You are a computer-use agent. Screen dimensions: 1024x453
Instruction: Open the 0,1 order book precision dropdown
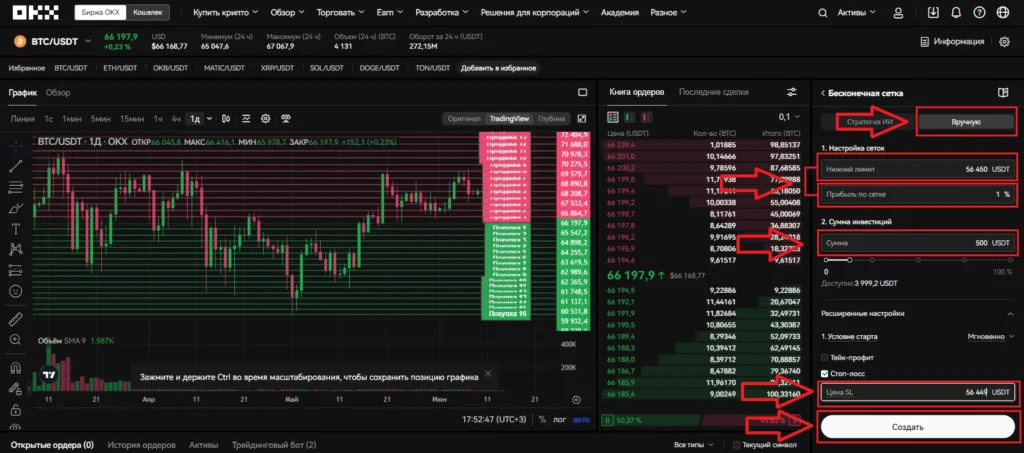[x=789, y=117]
